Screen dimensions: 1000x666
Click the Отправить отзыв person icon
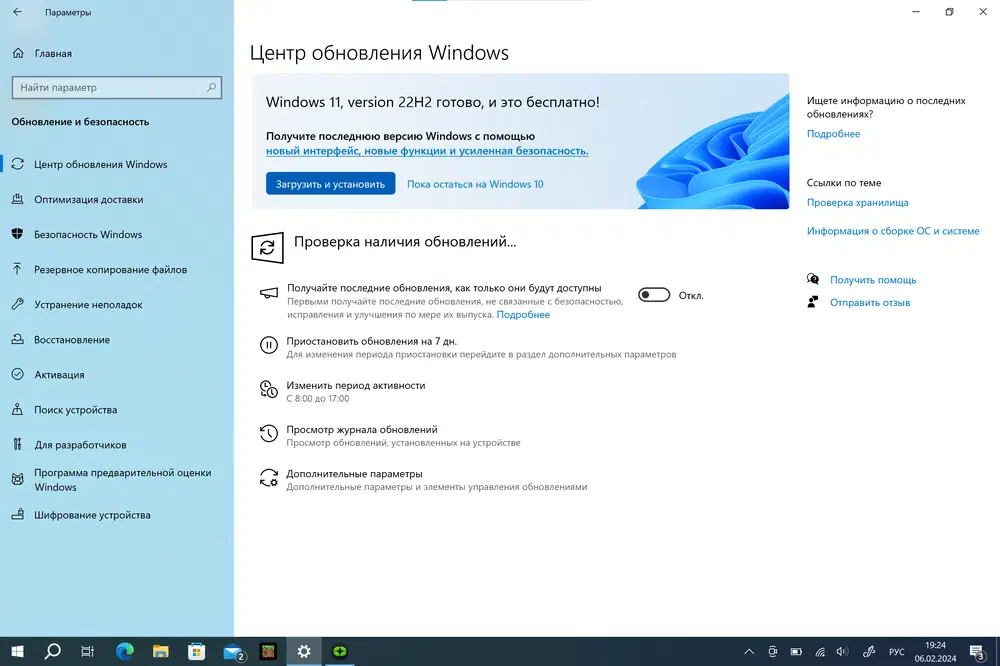coord(812,302)
